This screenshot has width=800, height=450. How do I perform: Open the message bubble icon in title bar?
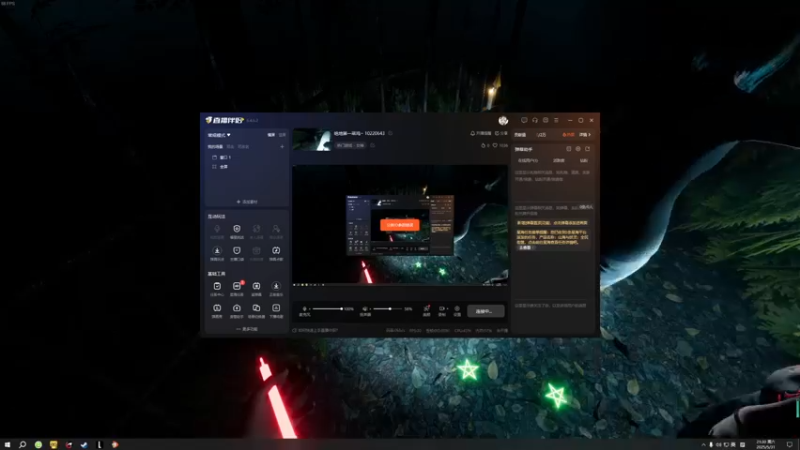[524, 120]
